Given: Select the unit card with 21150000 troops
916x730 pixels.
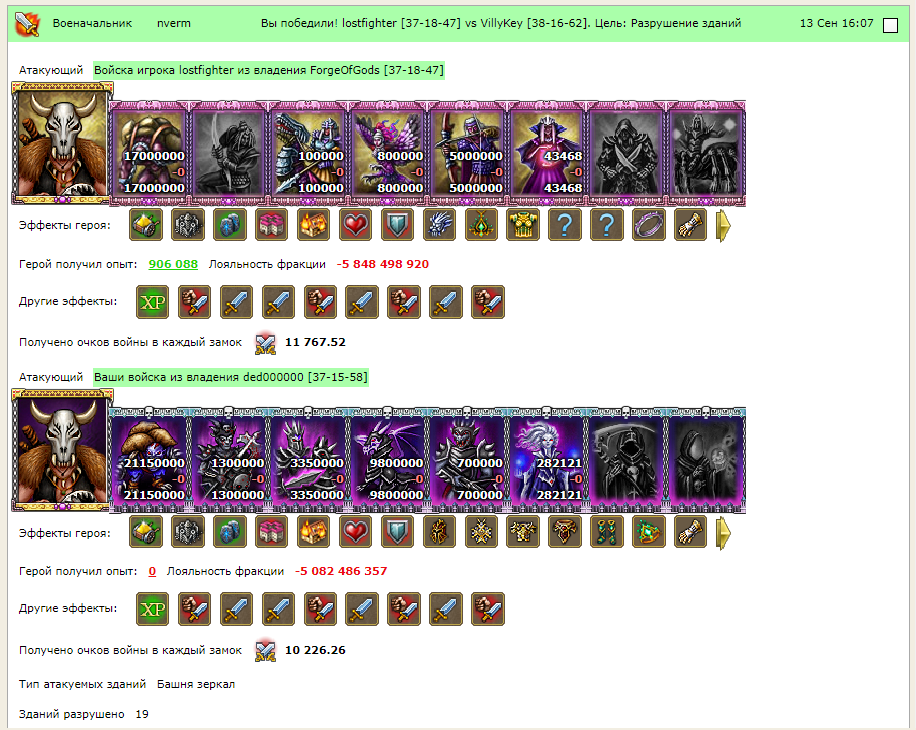Looking at the screenshot, I should click(150, 460).
